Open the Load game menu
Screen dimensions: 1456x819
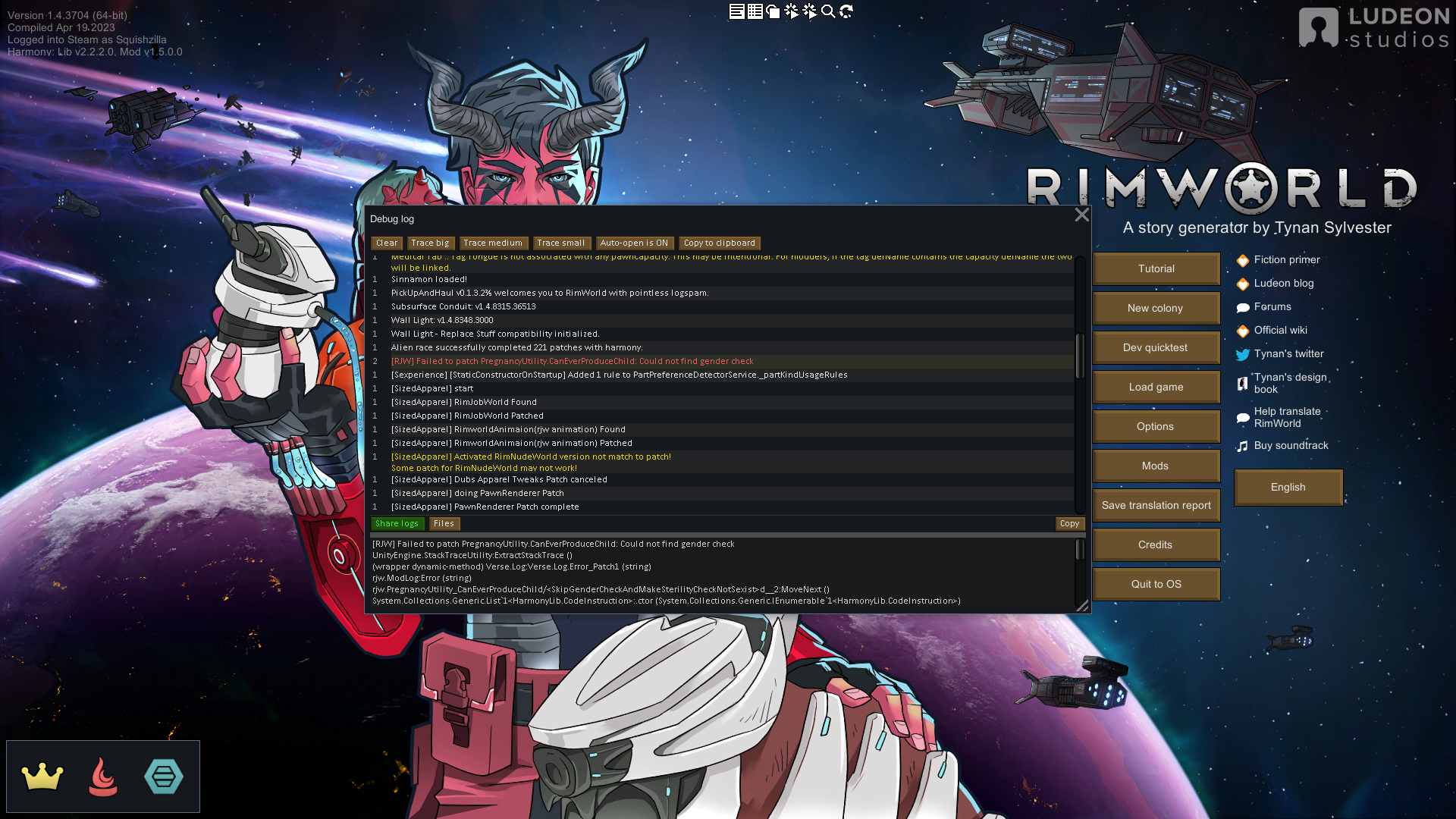pos(1156,388)
